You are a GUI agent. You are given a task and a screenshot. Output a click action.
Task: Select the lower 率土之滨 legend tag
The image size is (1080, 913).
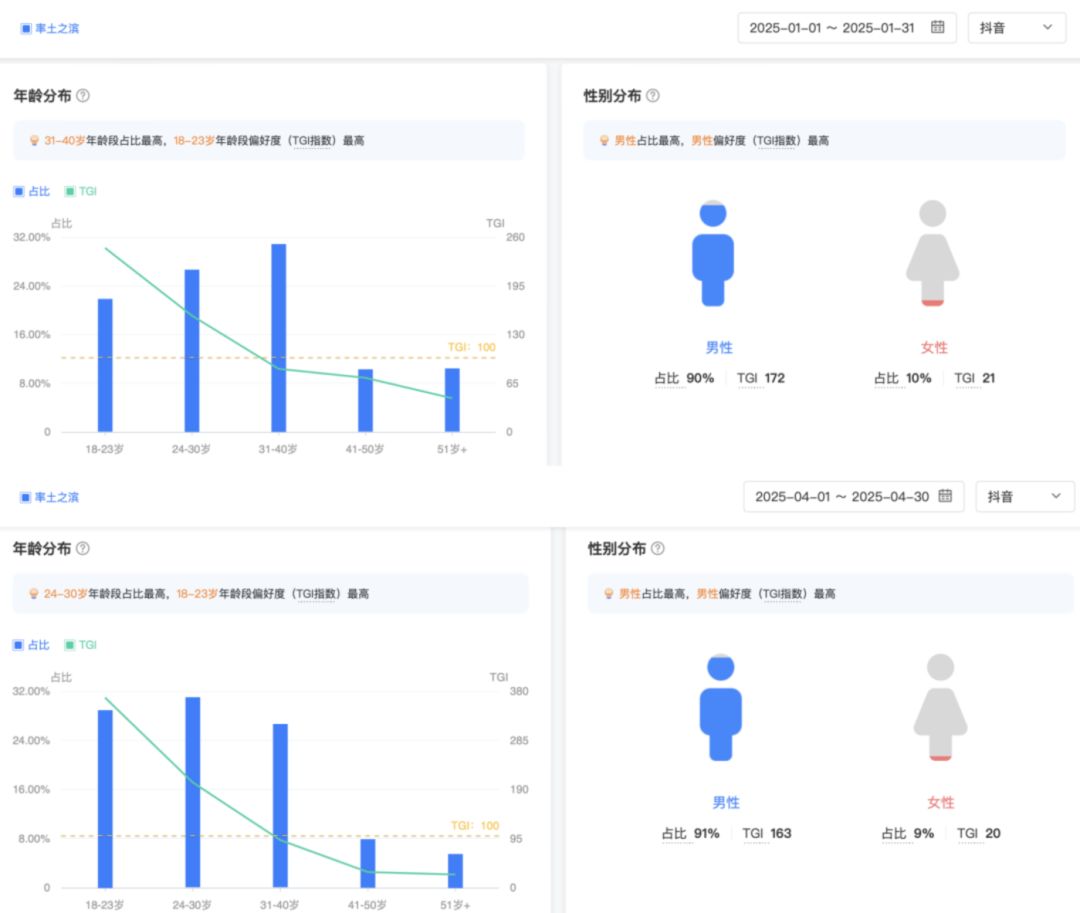point(50,497)
